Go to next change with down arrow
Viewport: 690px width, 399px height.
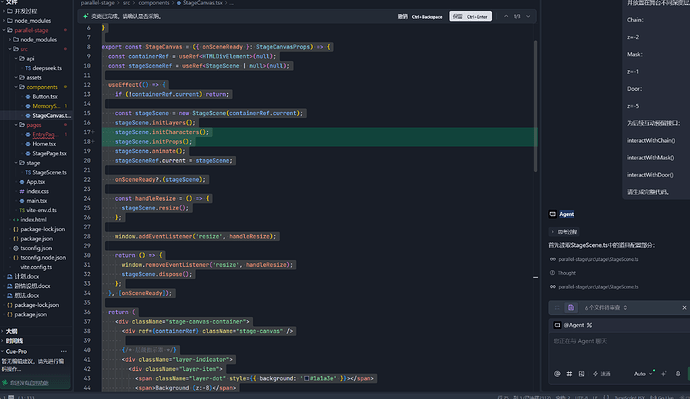pos(528,16)
